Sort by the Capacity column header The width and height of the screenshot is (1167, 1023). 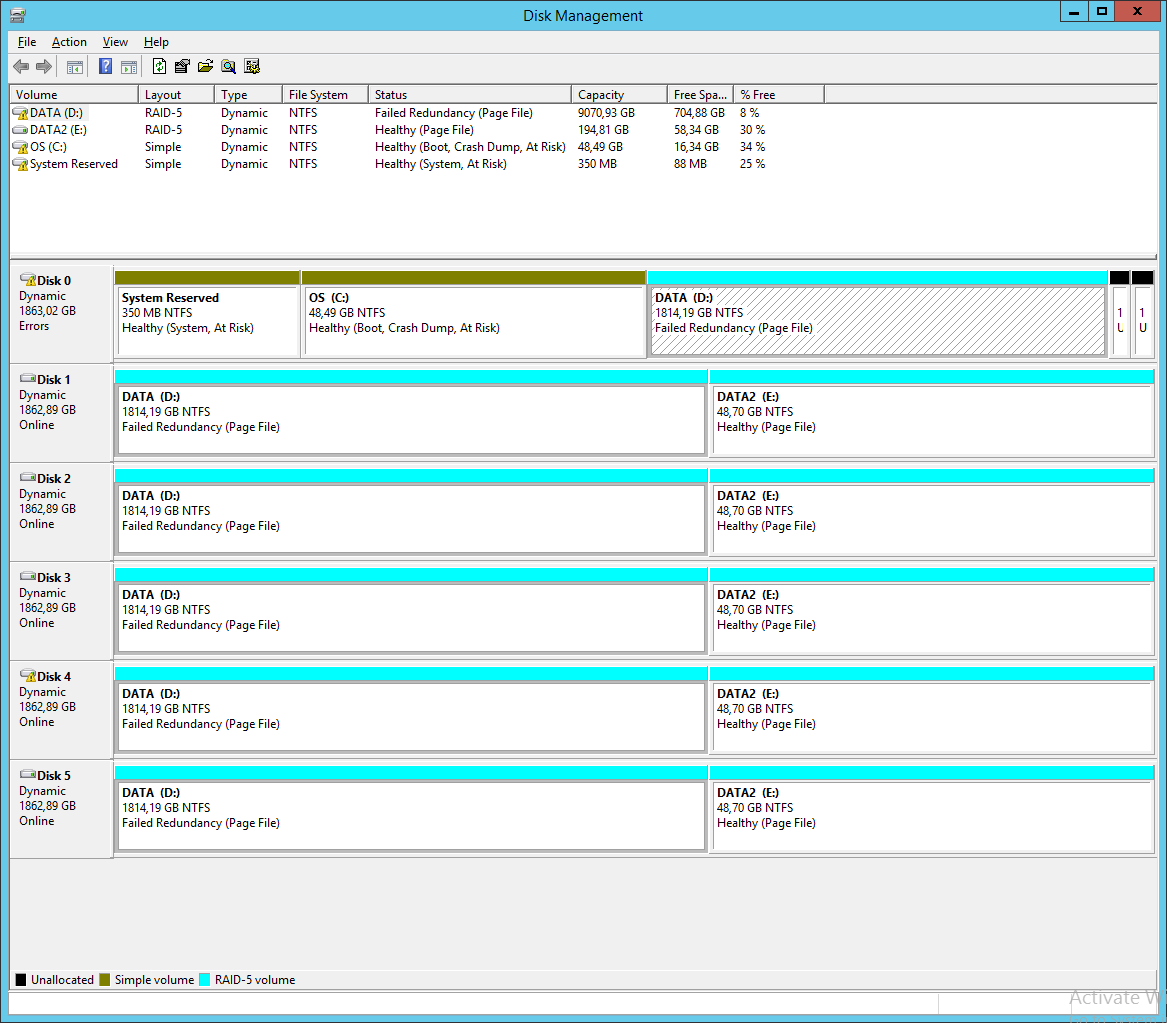(619, 94)
